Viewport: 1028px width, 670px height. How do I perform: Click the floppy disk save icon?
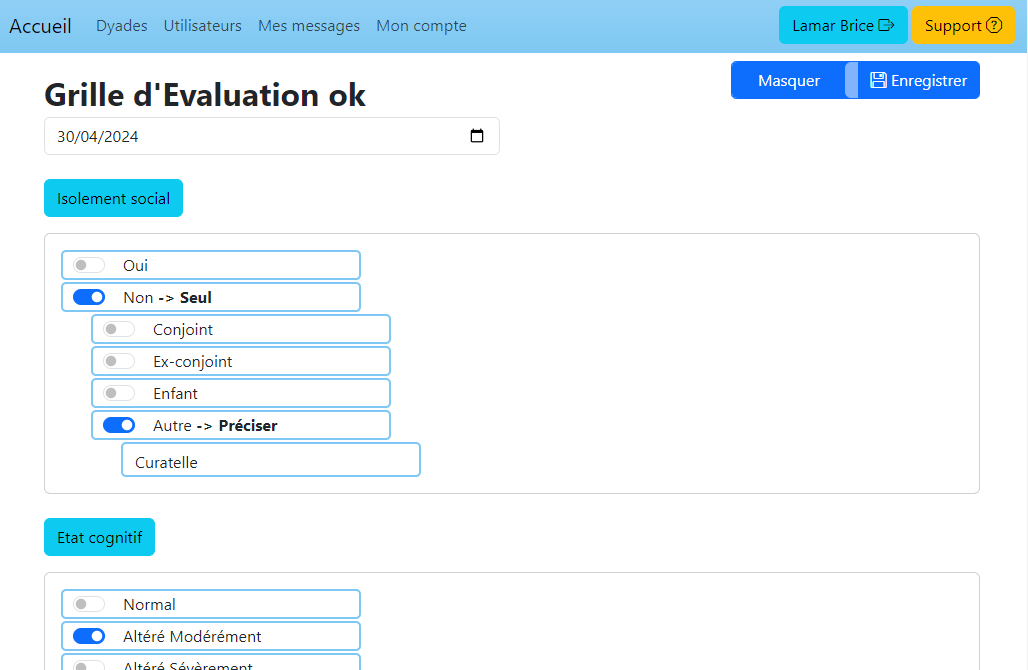(878, 80)
